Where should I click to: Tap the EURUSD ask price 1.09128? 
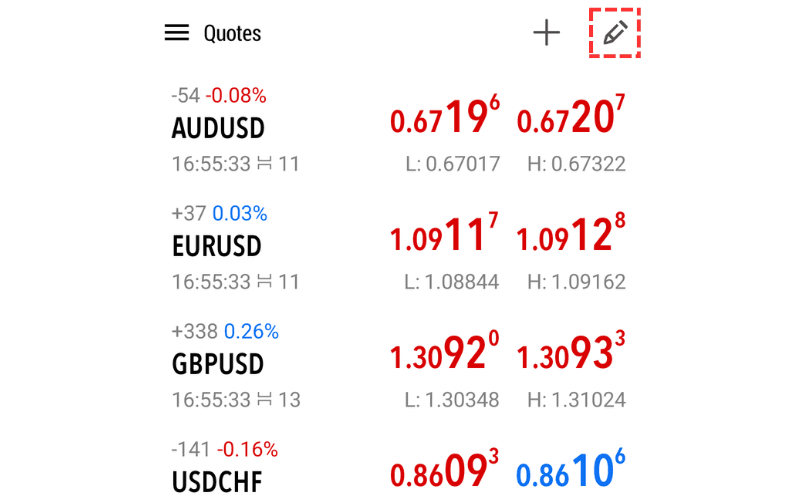pyautogui.click(x=571, y=237)
